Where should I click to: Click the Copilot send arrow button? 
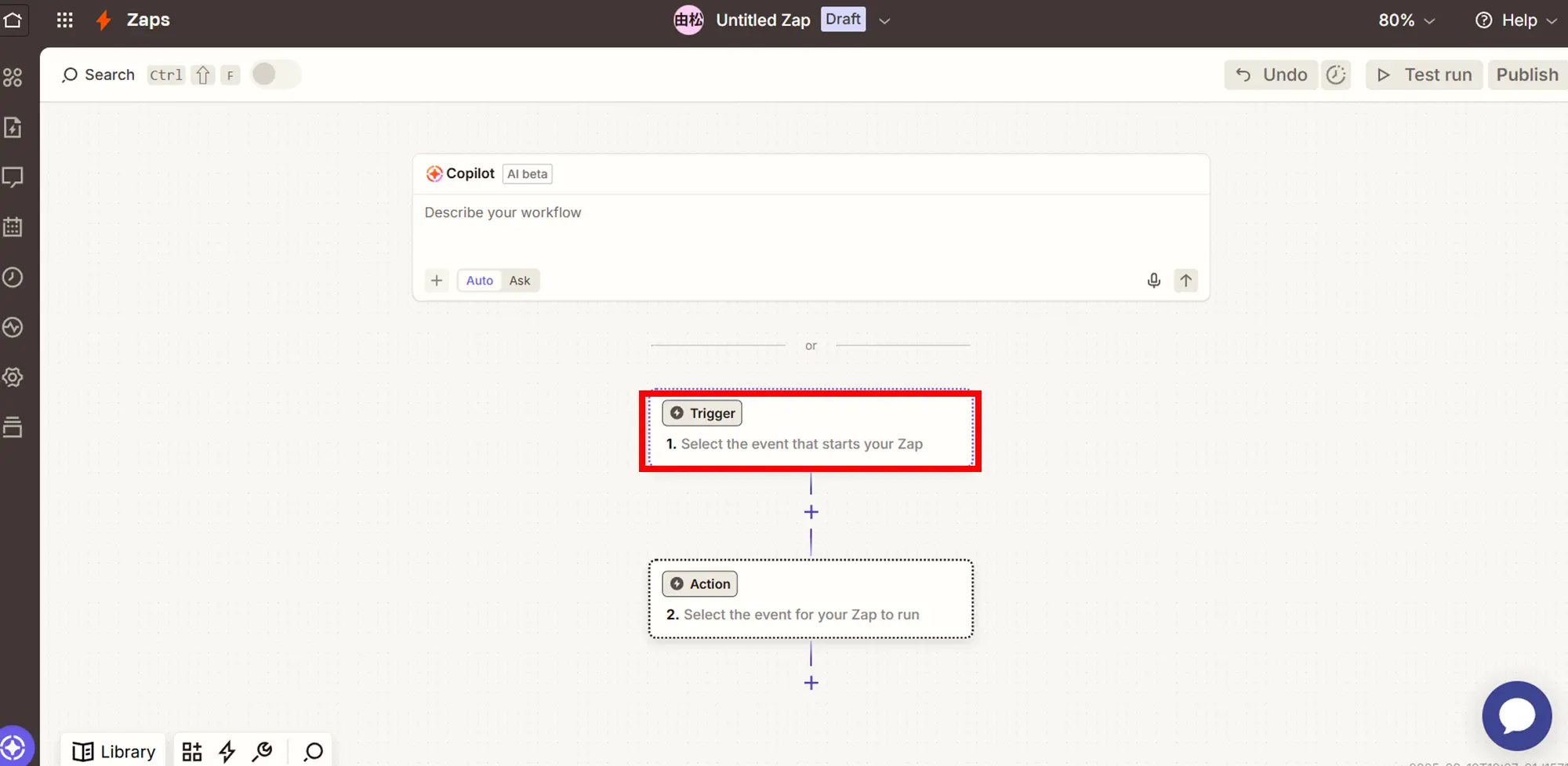coord(1185,281)
